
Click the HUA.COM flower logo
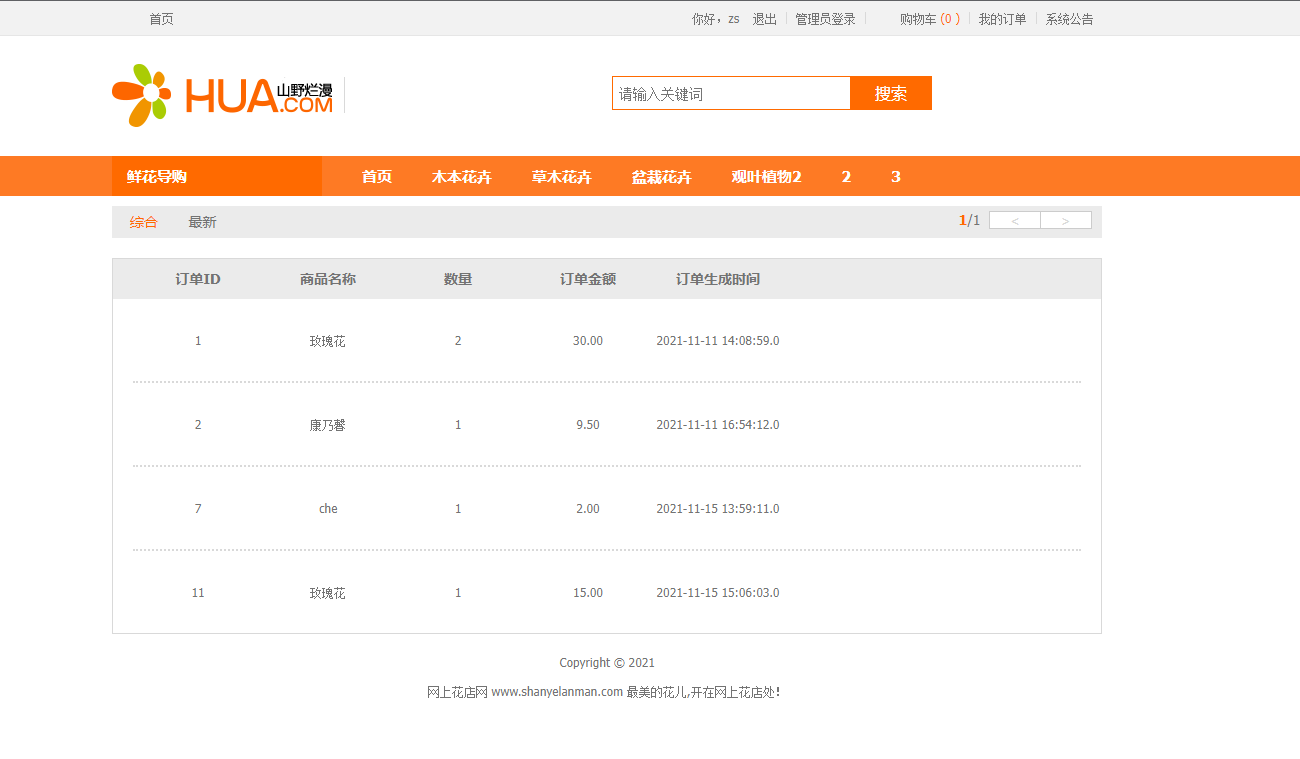pos(222,95)
